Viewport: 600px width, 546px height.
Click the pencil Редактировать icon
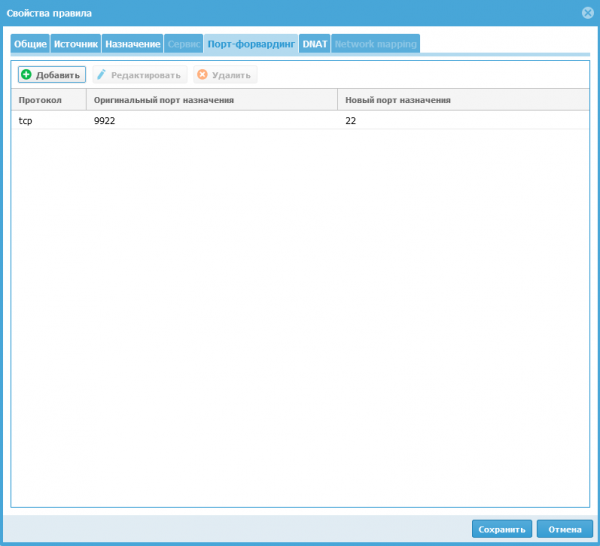(x=101, y=75)
